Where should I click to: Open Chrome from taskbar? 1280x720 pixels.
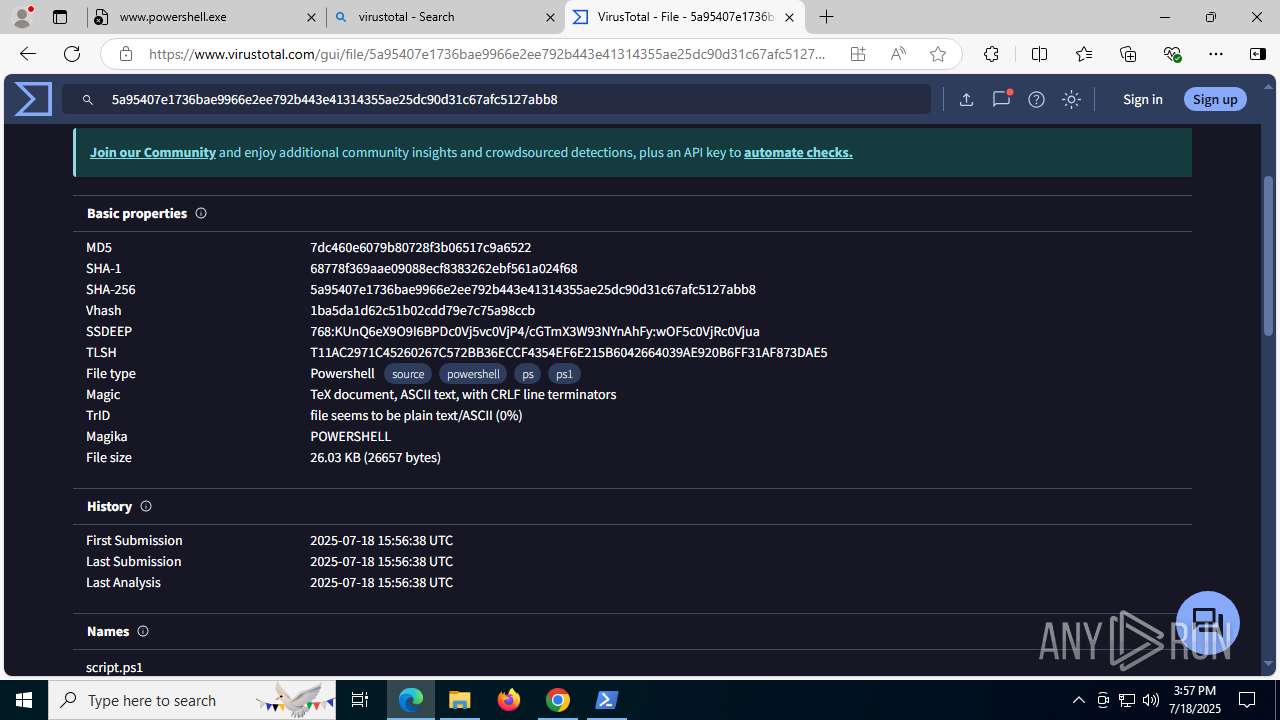(558, 700)
